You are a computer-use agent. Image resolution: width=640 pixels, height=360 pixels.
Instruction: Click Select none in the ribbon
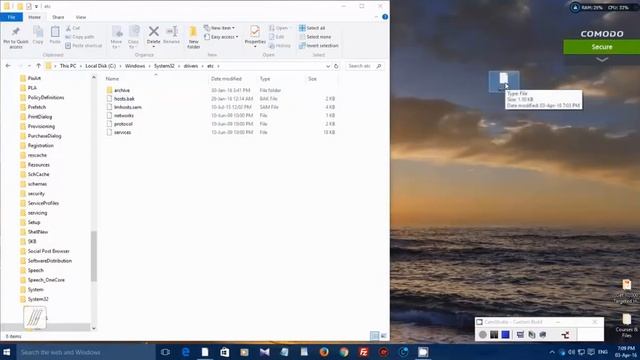click(x=315, y=37)
